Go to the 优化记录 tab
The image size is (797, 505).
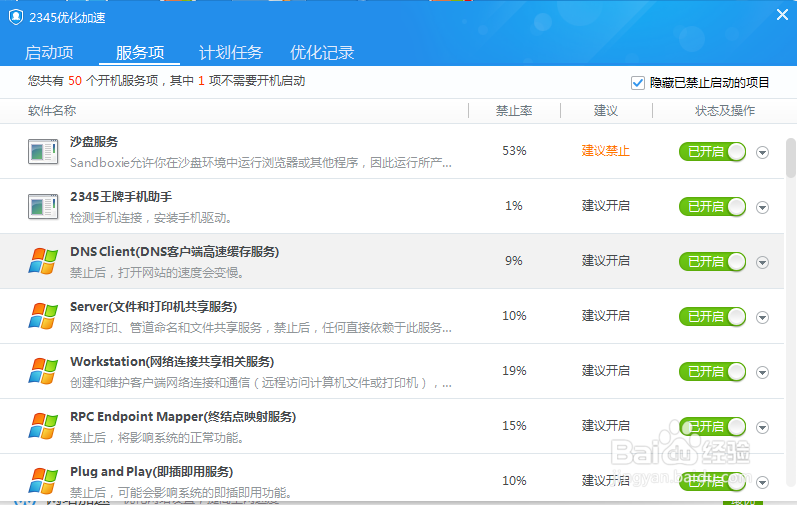click(322, 53)
